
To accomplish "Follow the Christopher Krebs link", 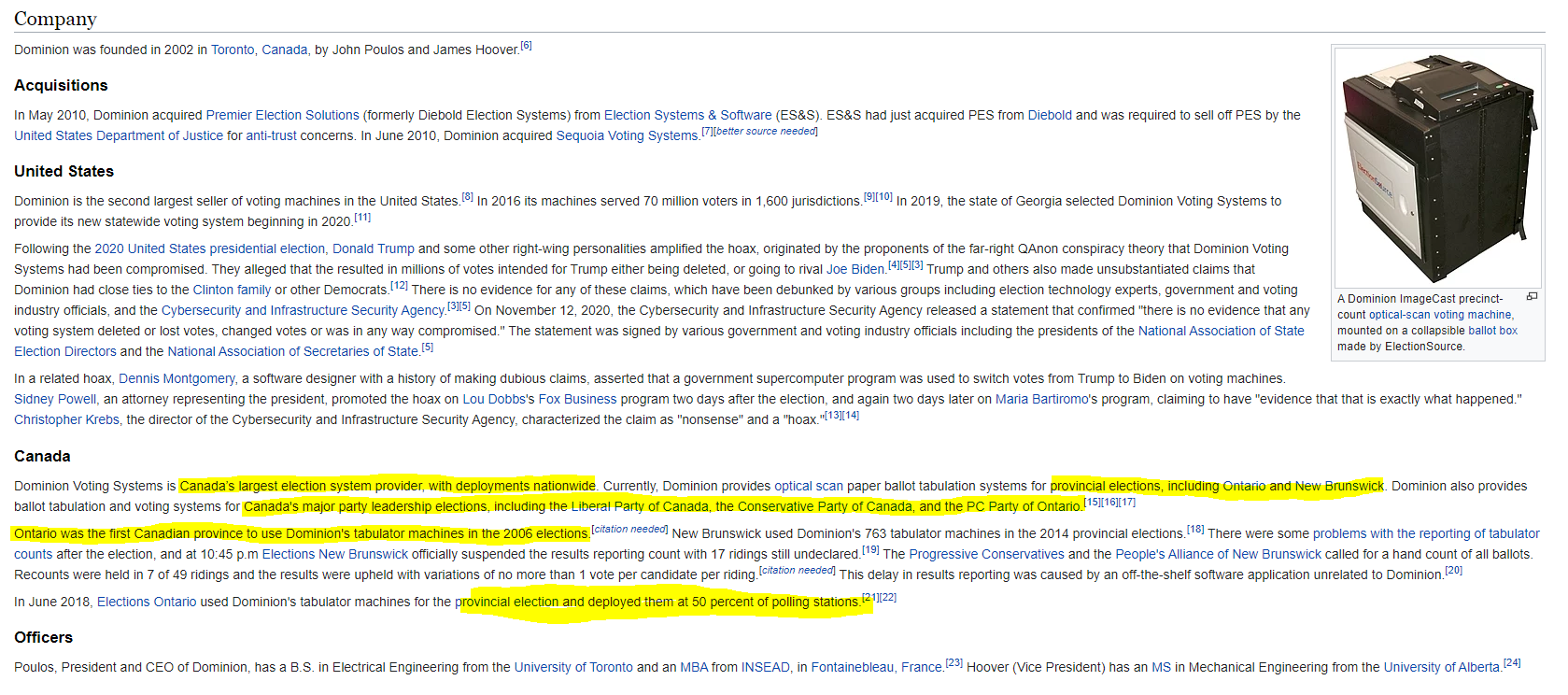I will (x=66, y=419).
